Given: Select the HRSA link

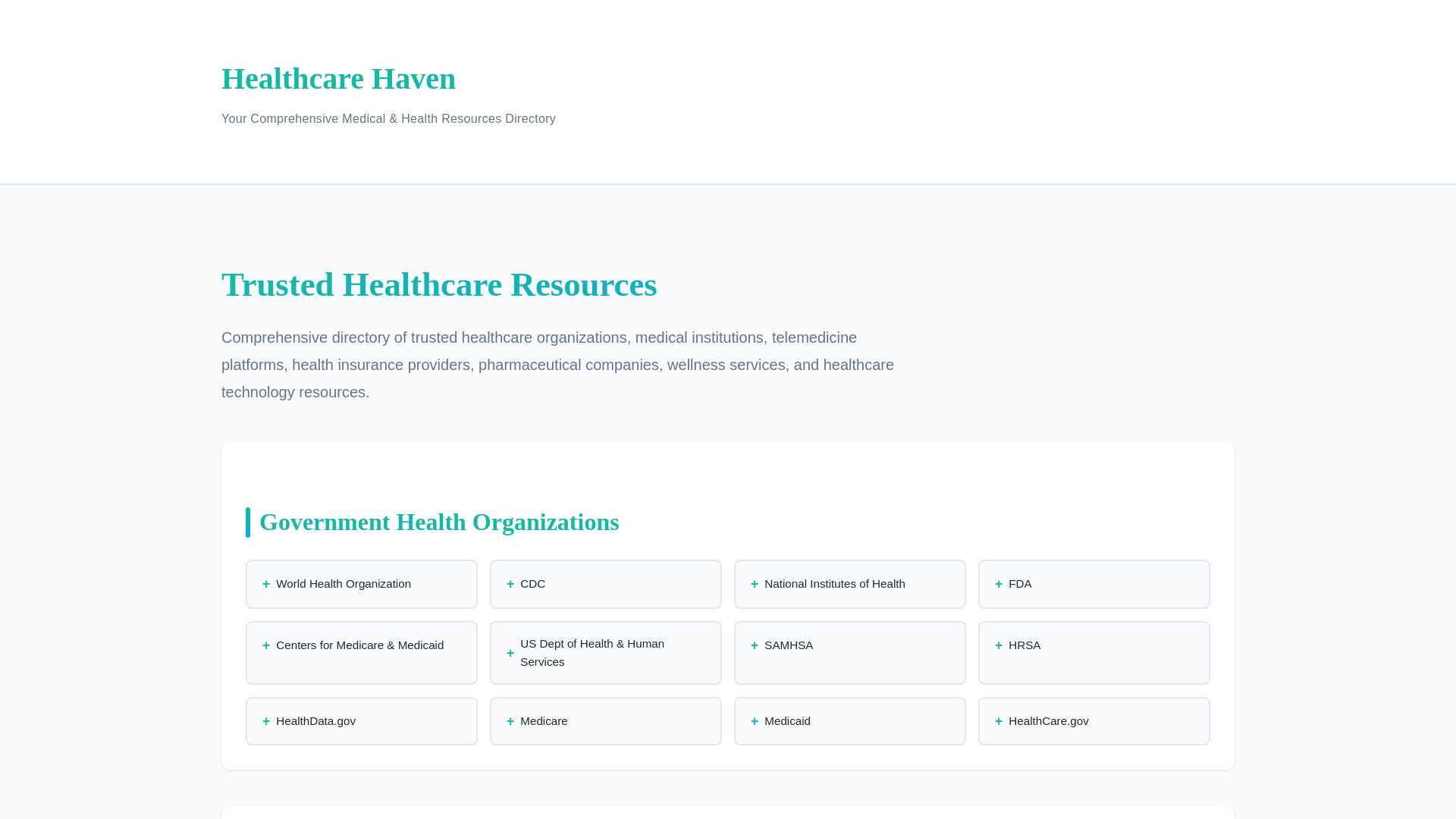Looking at the screenshot, I should (x=1094, y=653).
